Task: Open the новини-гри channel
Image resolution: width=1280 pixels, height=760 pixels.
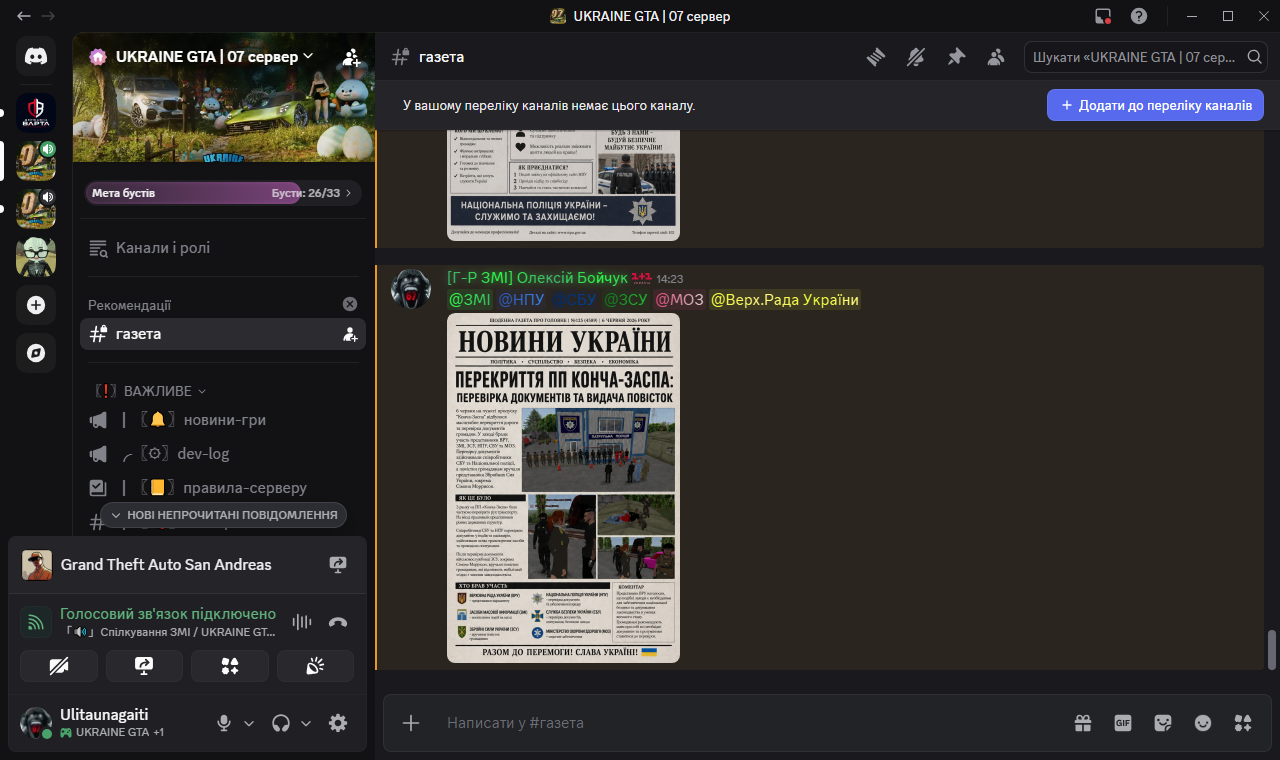Action: (x=222, y=420)
